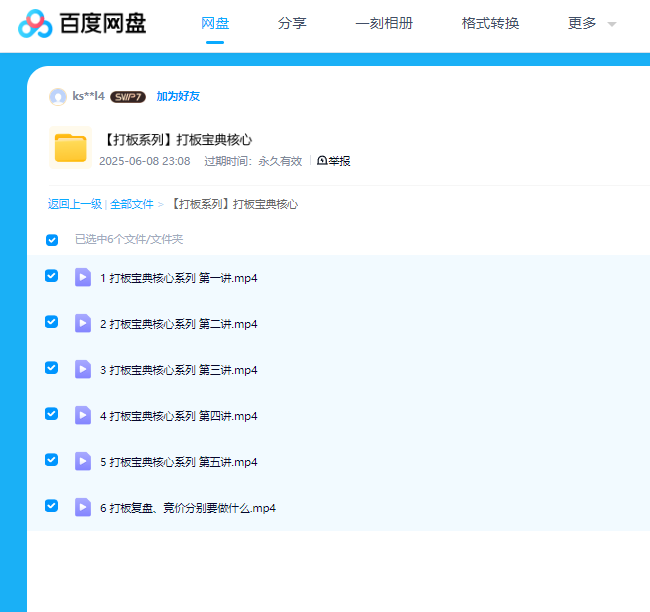Click the SVIP7 membership badge
This screenshot has height=612, width=650.
[128, 97]
